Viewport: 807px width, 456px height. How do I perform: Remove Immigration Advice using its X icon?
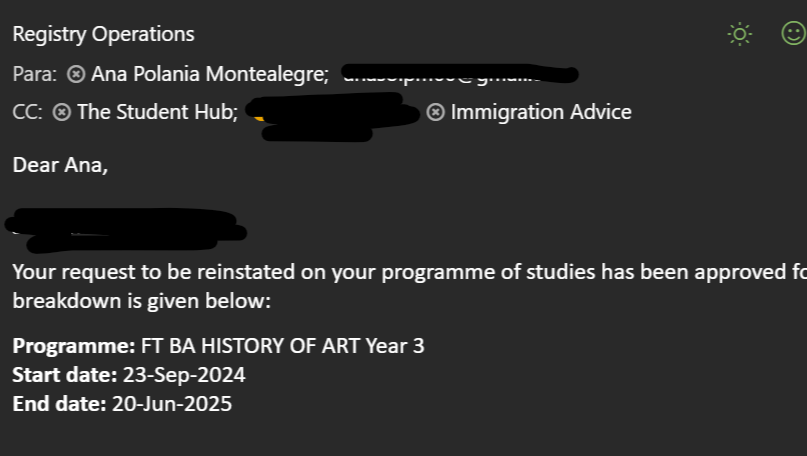tap(435, 112)
